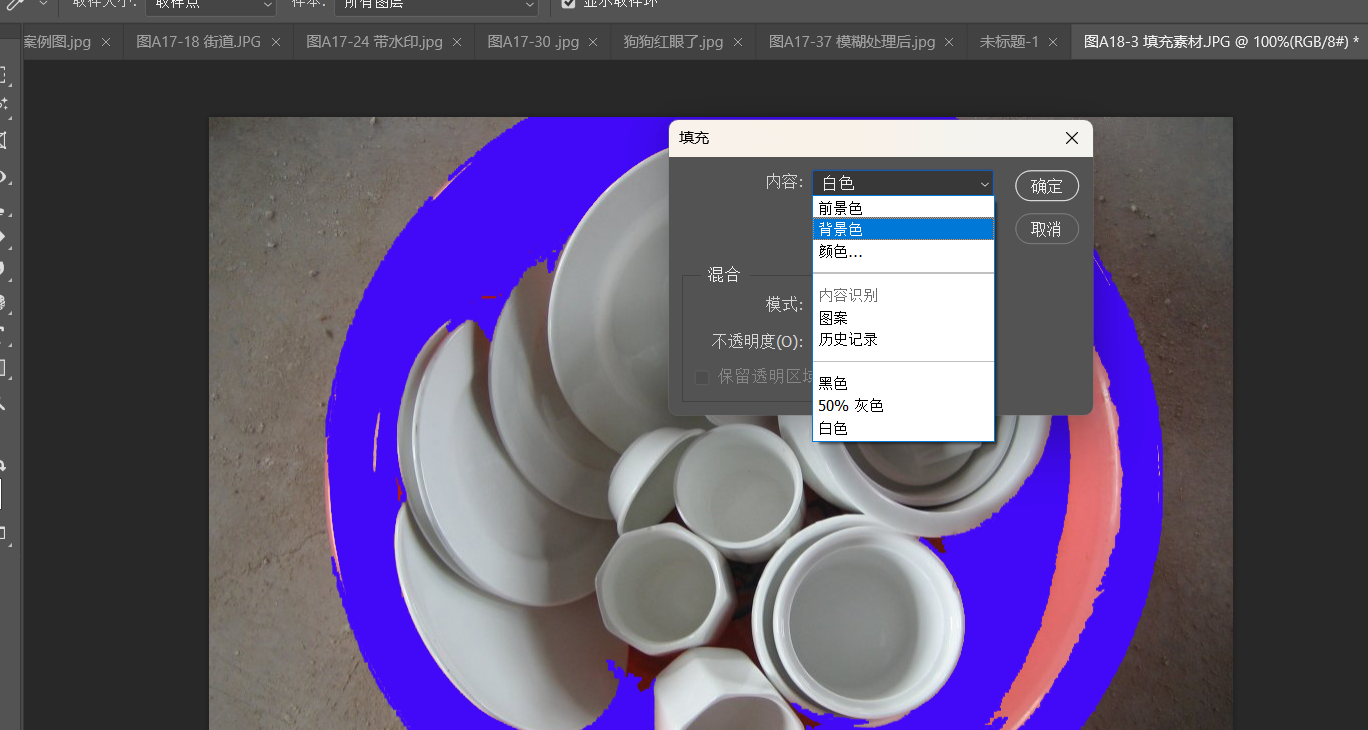This screenshot has width=1368, height=730.
Task: Click the eyedropper tool icon in options bar
Action: pos(16,4)
